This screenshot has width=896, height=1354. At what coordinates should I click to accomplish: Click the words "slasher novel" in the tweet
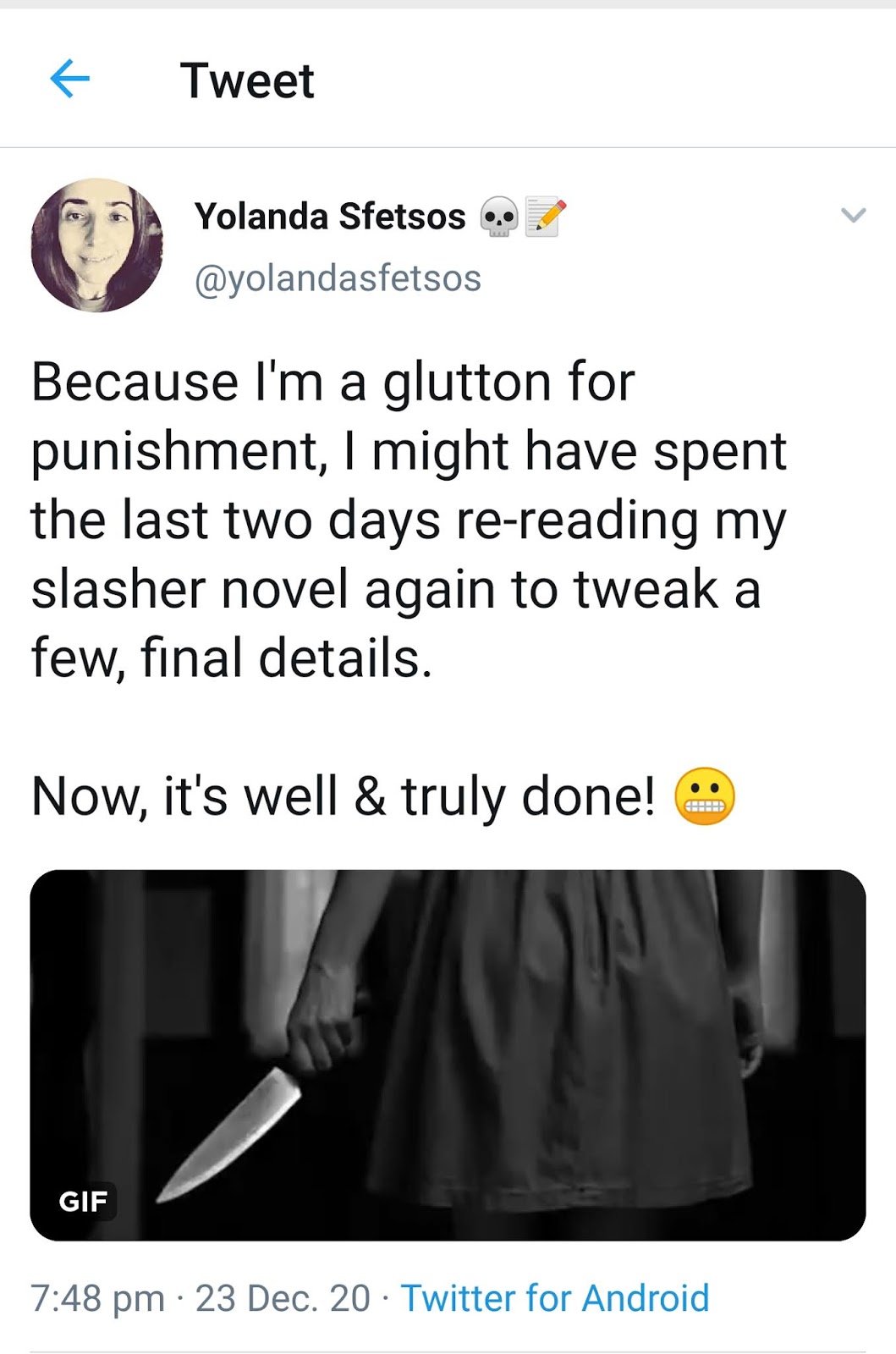click(x=190, y=589)
